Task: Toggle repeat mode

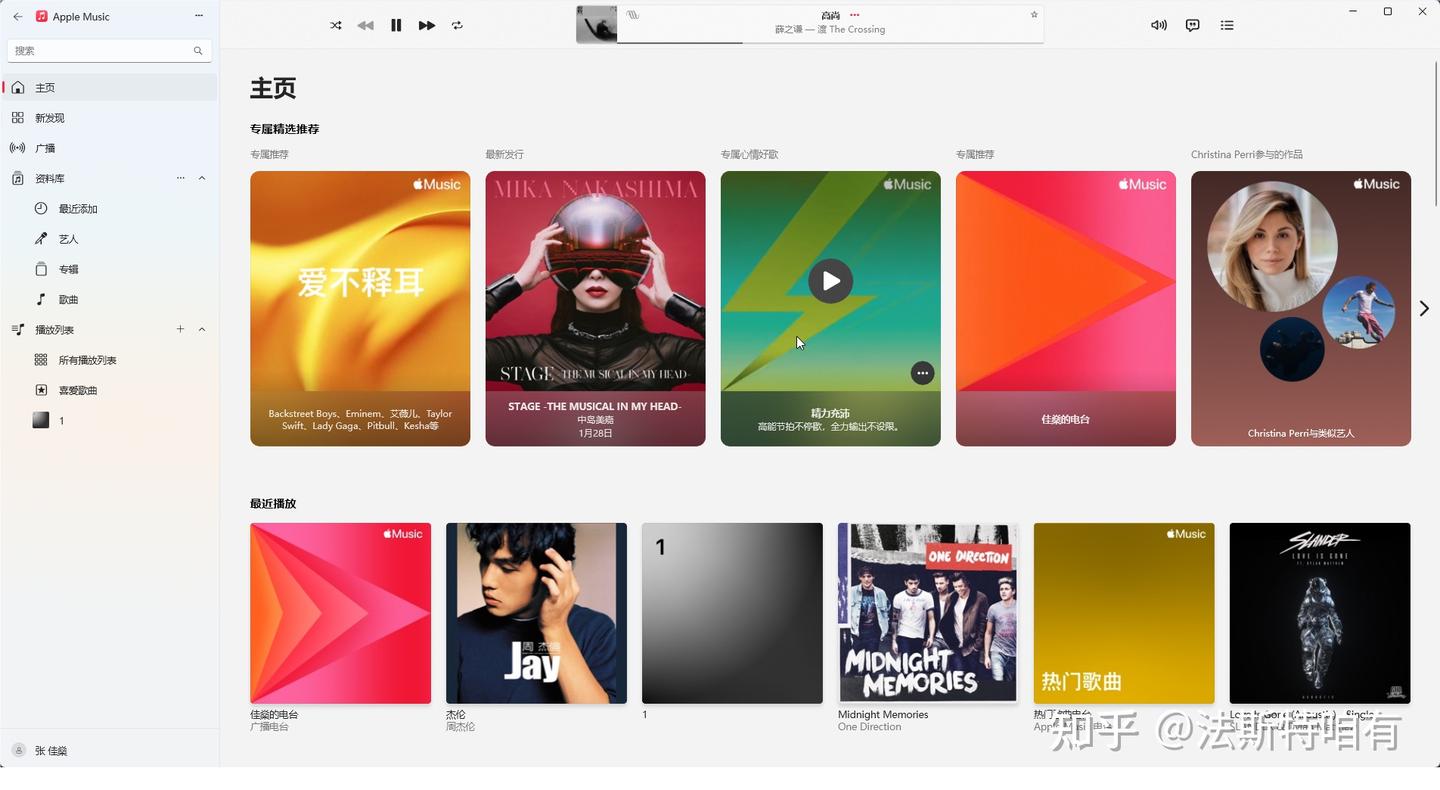Action: click(x=457, y=25)
